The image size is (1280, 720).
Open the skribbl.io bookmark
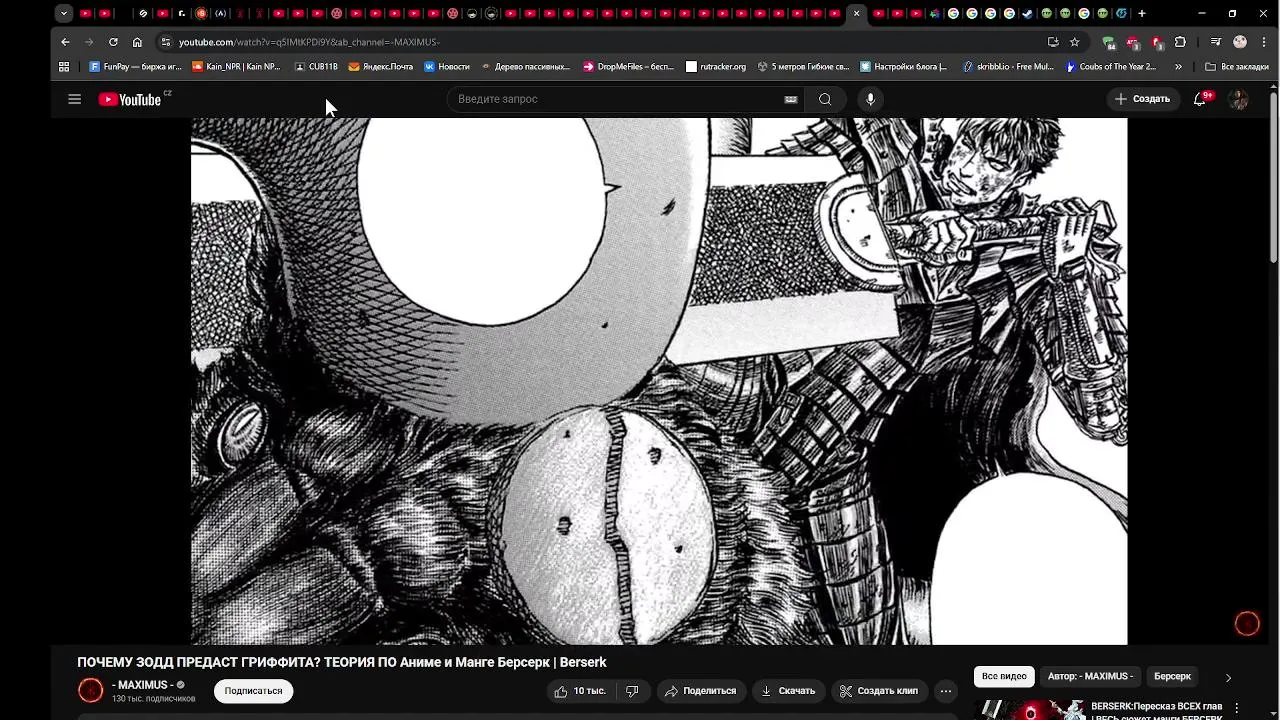tap(1008, 67)
